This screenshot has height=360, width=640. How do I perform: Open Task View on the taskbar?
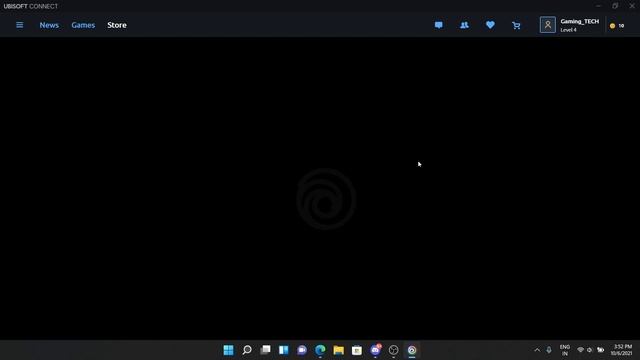click(x=265, y=350)
